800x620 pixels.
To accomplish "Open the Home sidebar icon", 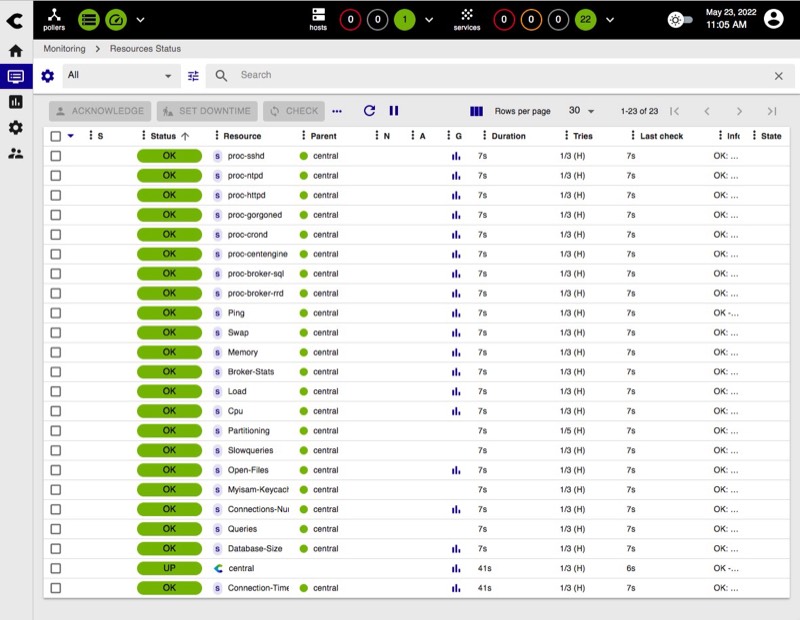I will coord(15,51).
